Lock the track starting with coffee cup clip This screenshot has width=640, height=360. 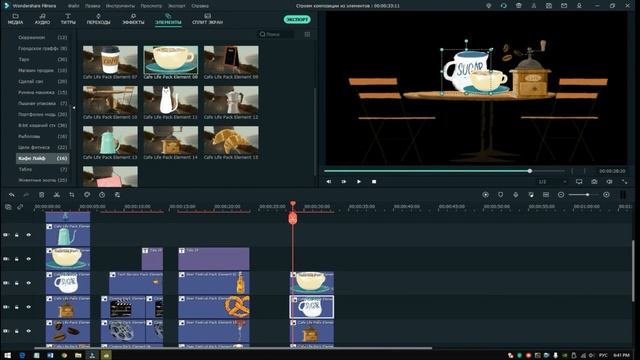tap(17, 259)
